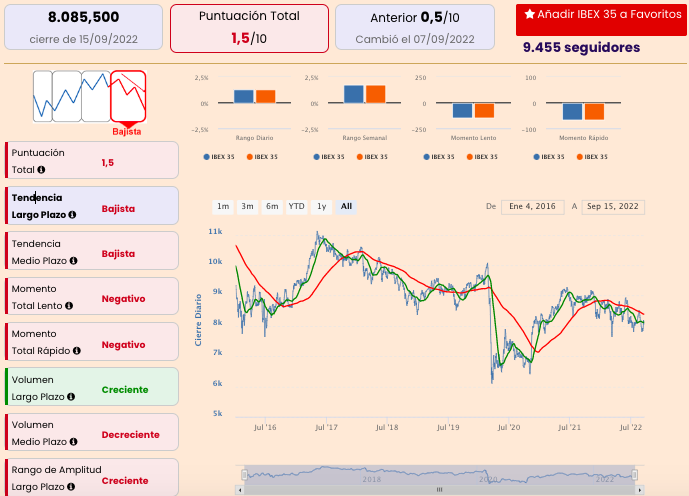Toggle blue IBEX 35 legend under Rango Diario
This screenshot has width=689, height=496.
[x=219, y=157]
